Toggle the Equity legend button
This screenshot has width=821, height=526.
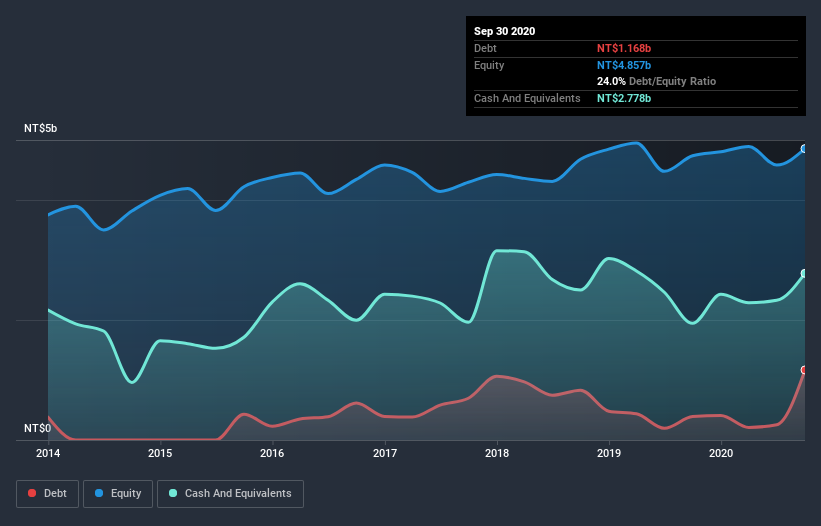pyautogui.click(x=118, y=494)
